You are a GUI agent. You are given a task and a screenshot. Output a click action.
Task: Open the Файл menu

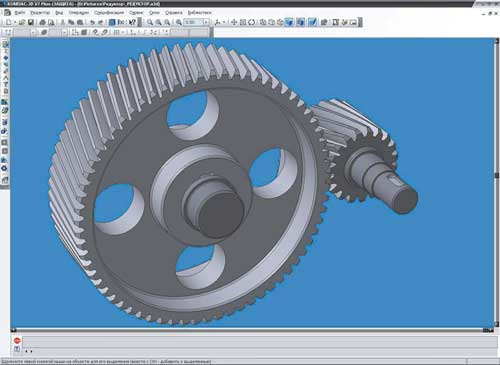pos(20,13)
